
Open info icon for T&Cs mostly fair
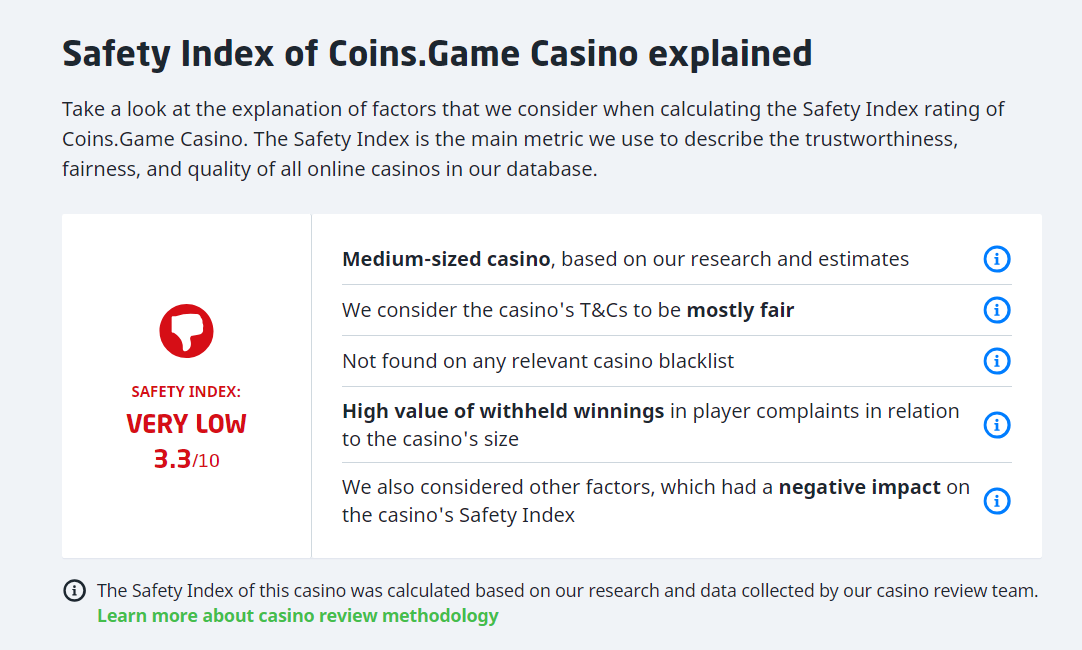point(996,310)
